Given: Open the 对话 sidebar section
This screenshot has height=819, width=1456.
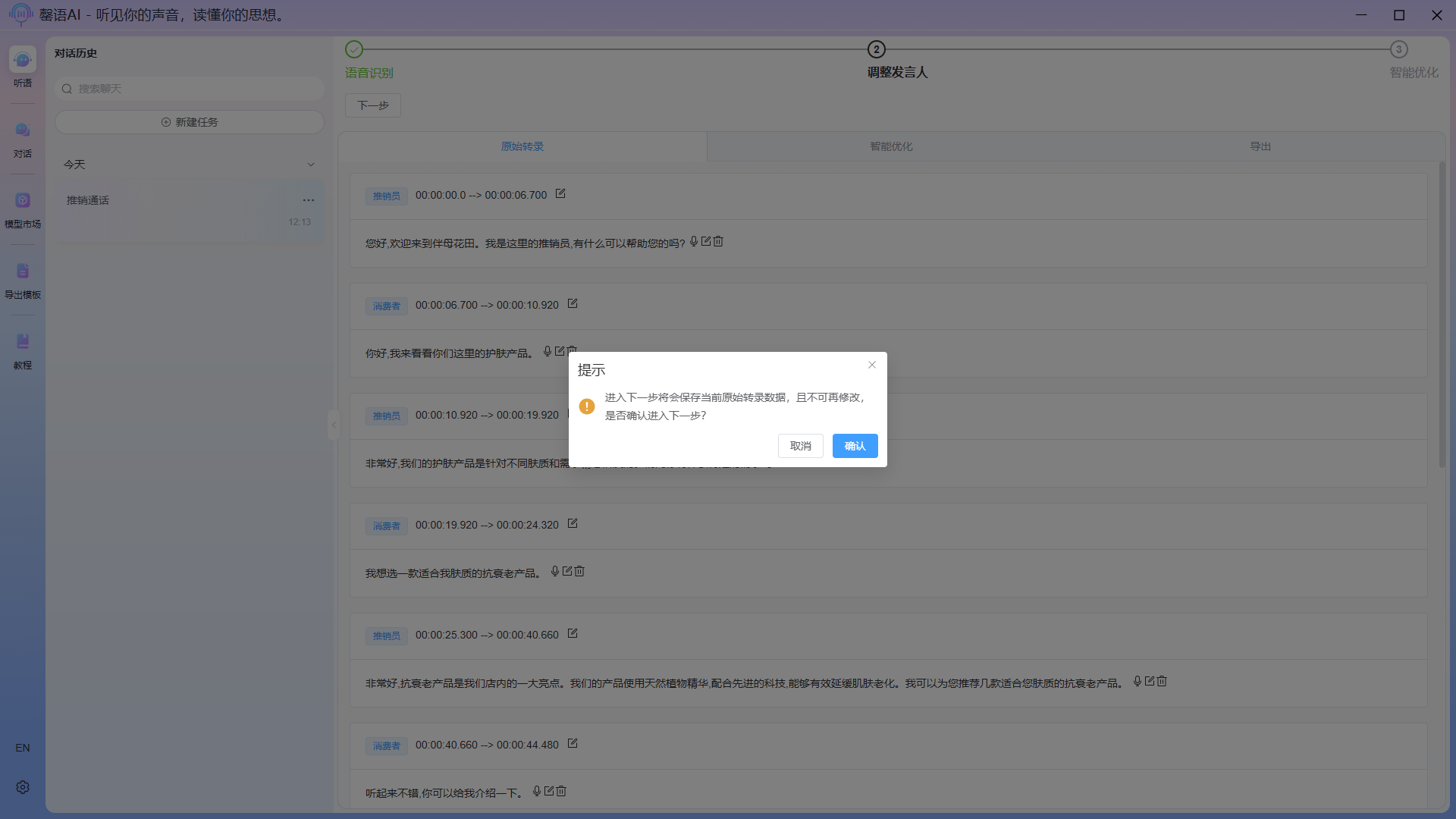Looking at the screenshot, I should (23, 140).
